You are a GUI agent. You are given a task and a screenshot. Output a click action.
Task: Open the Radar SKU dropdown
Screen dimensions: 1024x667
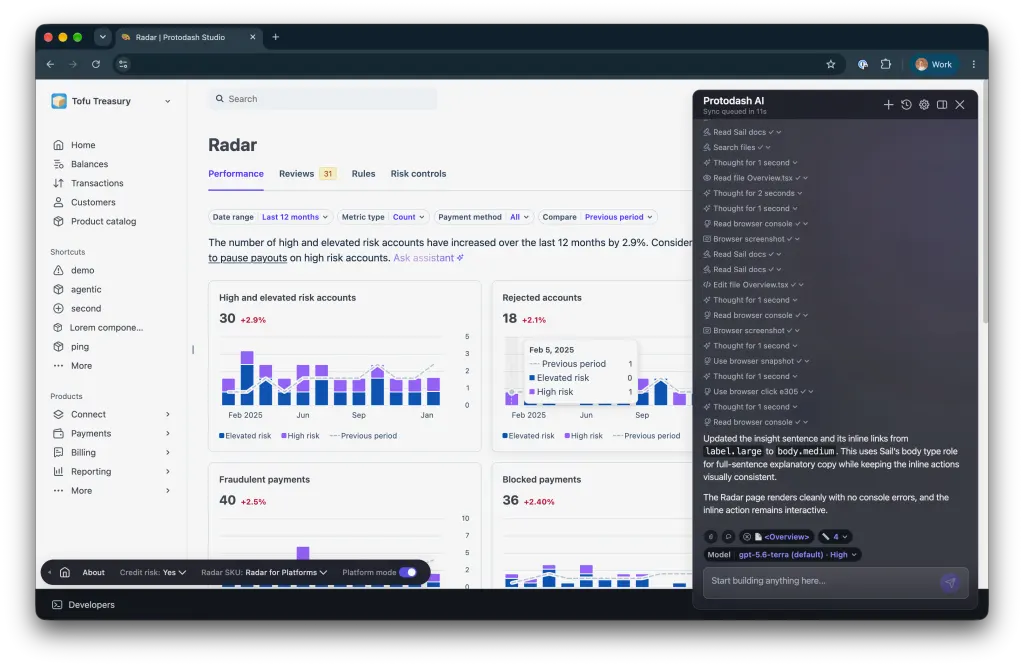(x=264, y=572)
